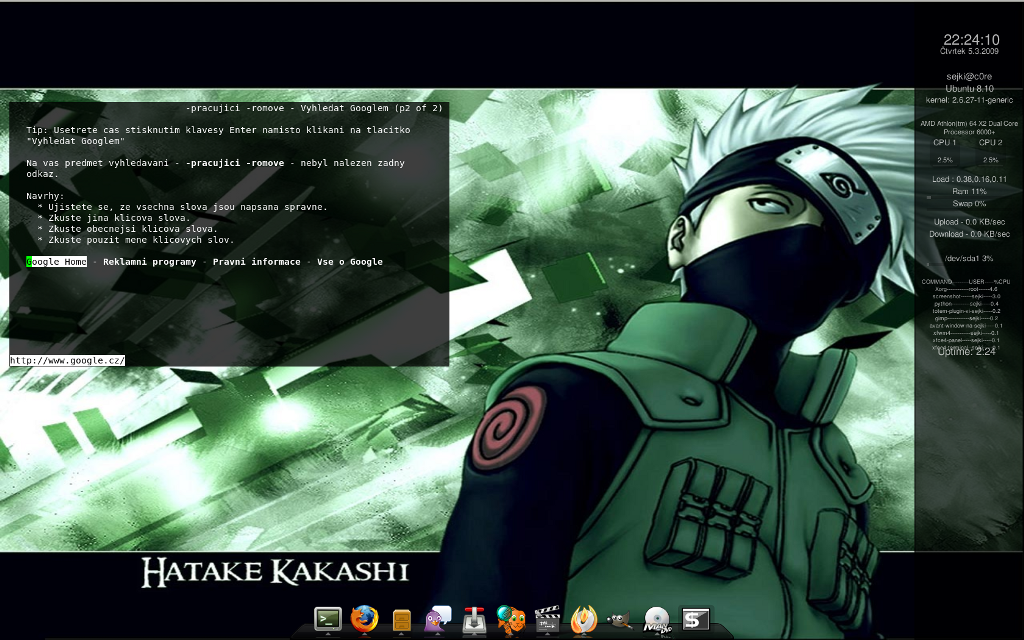
Task: Click the http://www.google.cz/ URL status line
Action: click(x=67, y=360)
